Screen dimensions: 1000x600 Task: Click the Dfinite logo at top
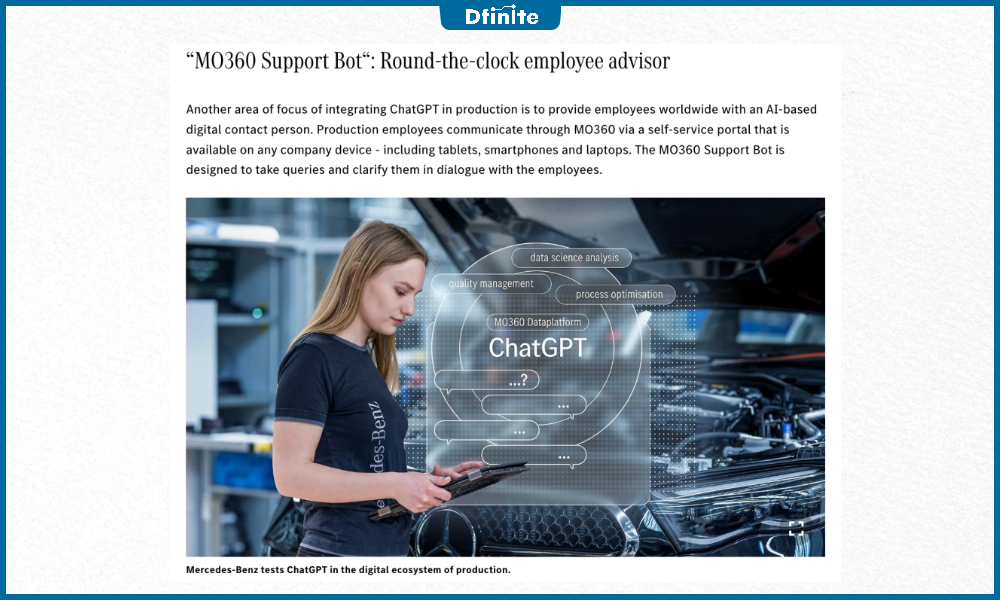(x=501, y=16)
